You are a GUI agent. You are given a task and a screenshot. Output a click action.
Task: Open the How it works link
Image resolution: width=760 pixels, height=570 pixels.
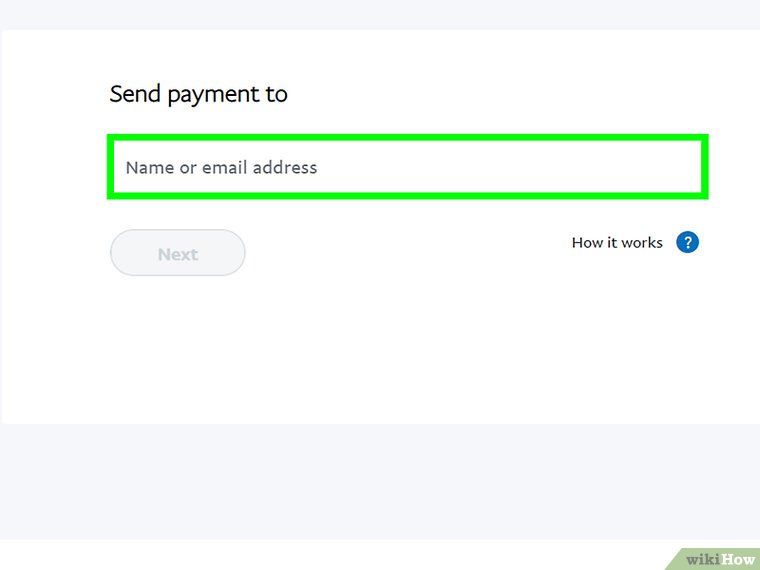pyautogui.click(x=617, y=242)
